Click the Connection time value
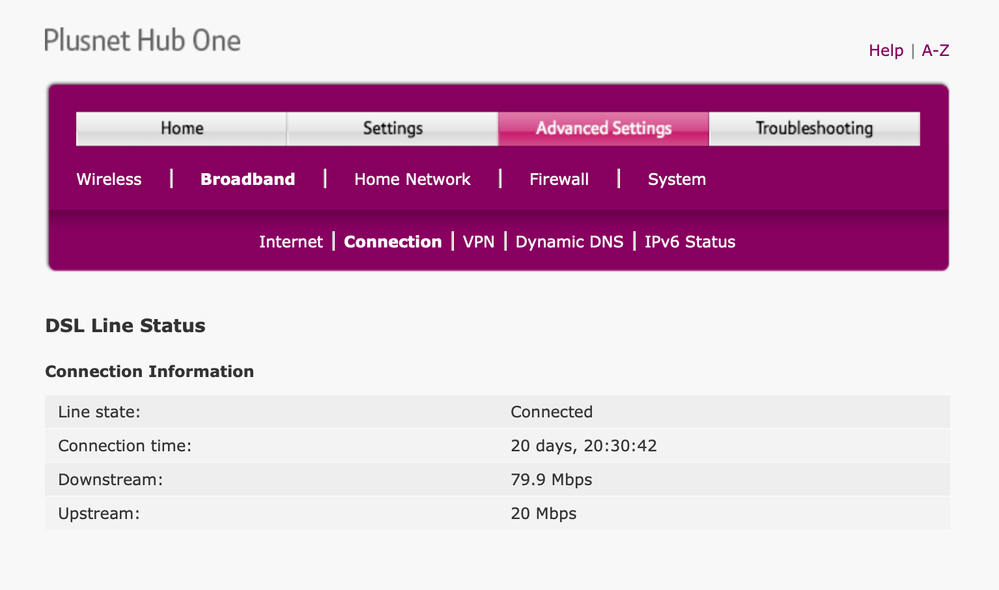The width and height of the screenshot is (999, 590). point(583,445)
